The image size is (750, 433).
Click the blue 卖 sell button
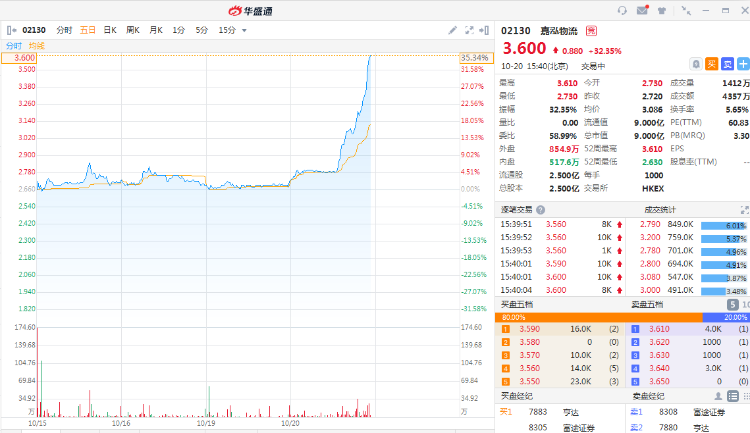[x=728, y=64]
